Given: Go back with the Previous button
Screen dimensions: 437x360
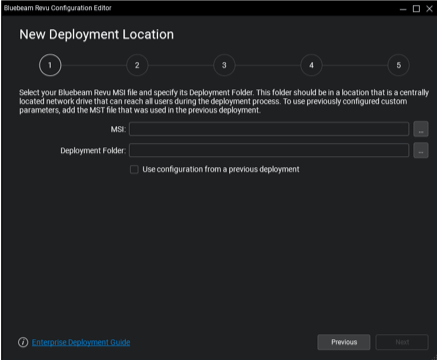Looking at the screenshot, I should click(x=344, y=342).
